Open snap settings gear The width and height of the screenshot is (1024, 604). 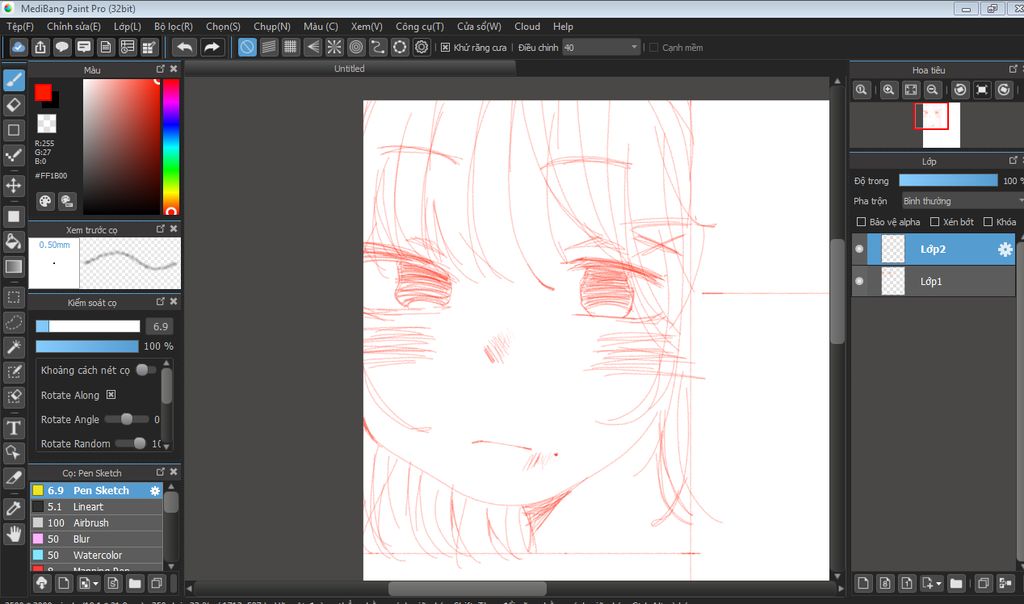point(422,47)
